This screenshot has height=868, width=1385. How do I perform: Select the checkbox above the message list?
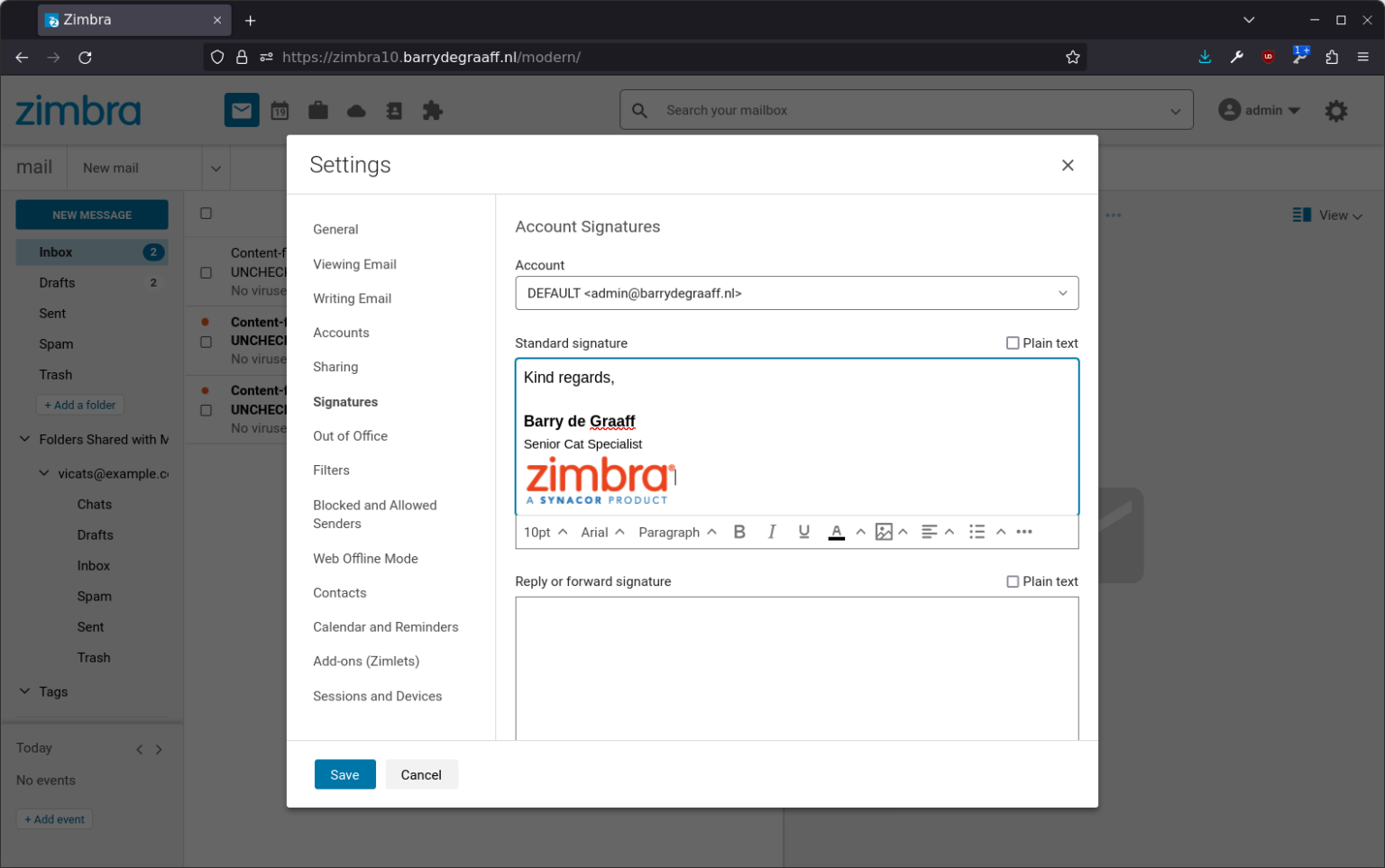[206, 214]
